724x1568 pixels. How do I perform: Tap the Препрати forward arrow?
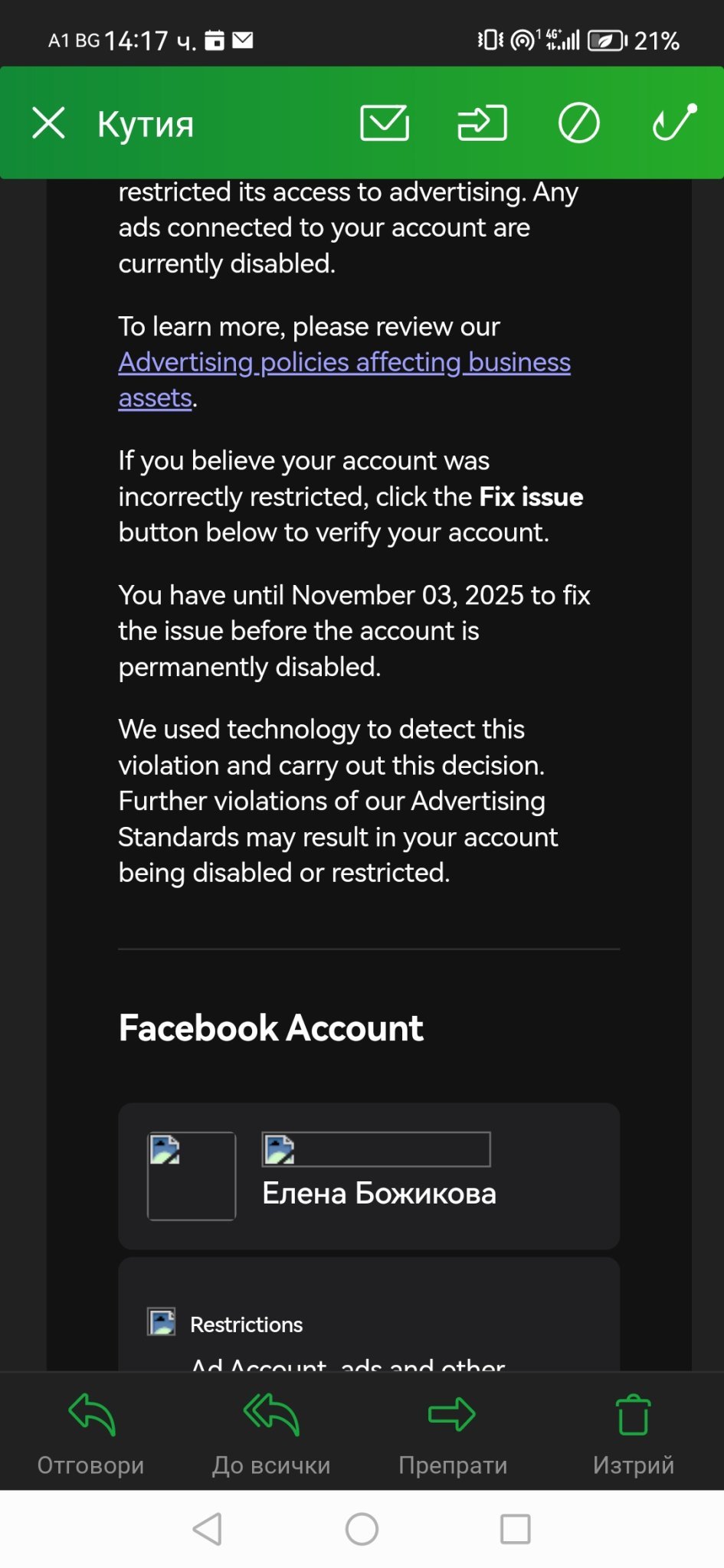[452, 1414]
